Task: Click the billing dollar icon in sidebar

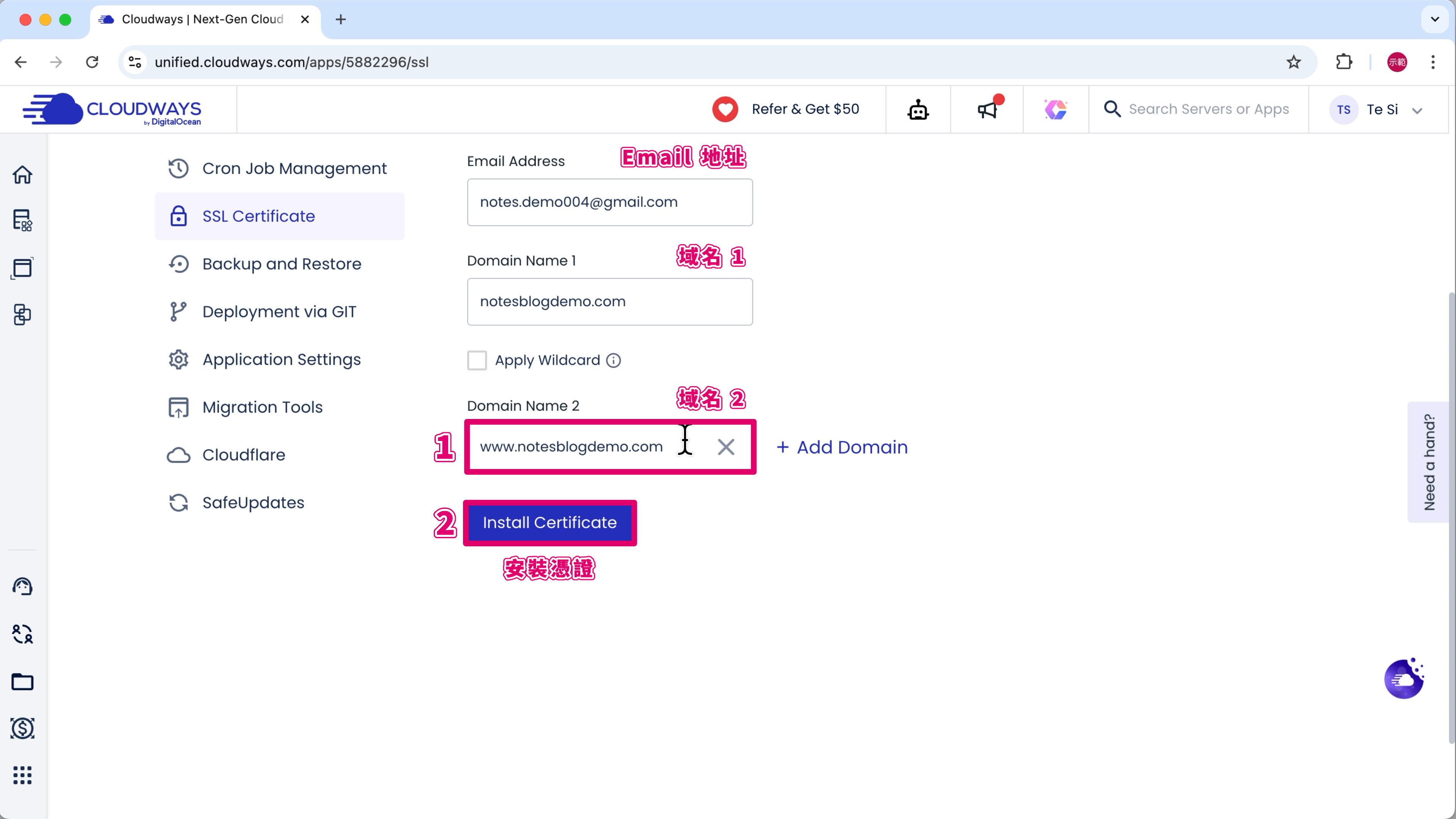Action: pyautogui.click(x=23, y=728)
